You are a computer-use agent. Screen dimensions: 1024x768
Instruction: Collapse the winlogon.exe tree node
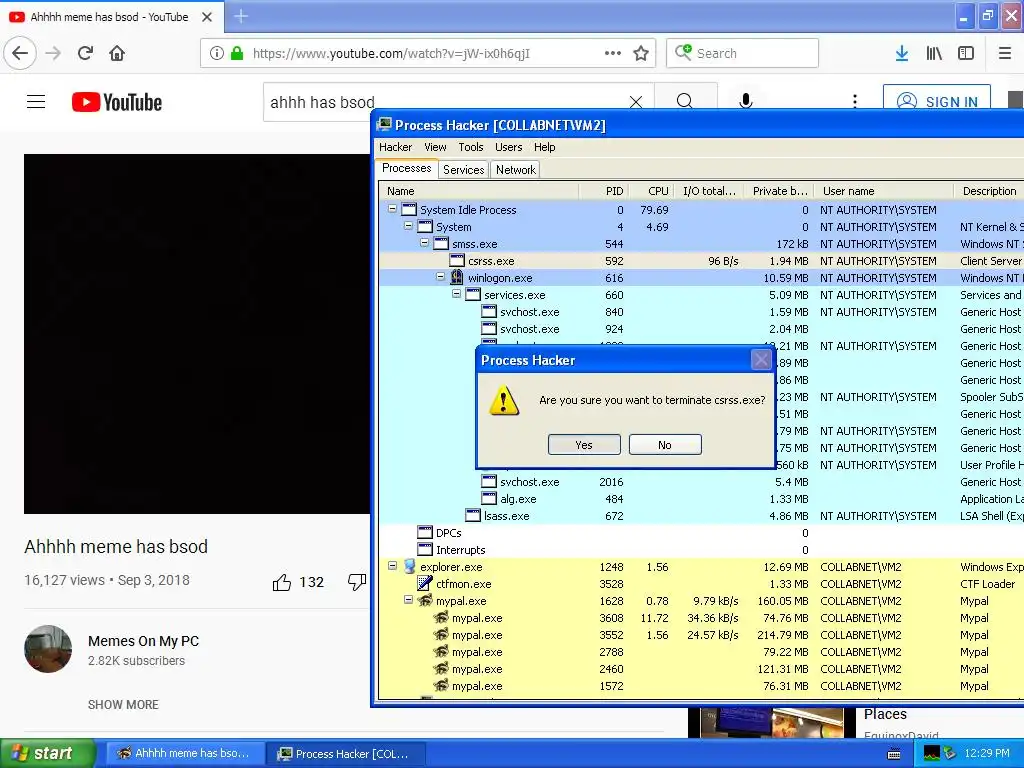click(x=441, y=277)
